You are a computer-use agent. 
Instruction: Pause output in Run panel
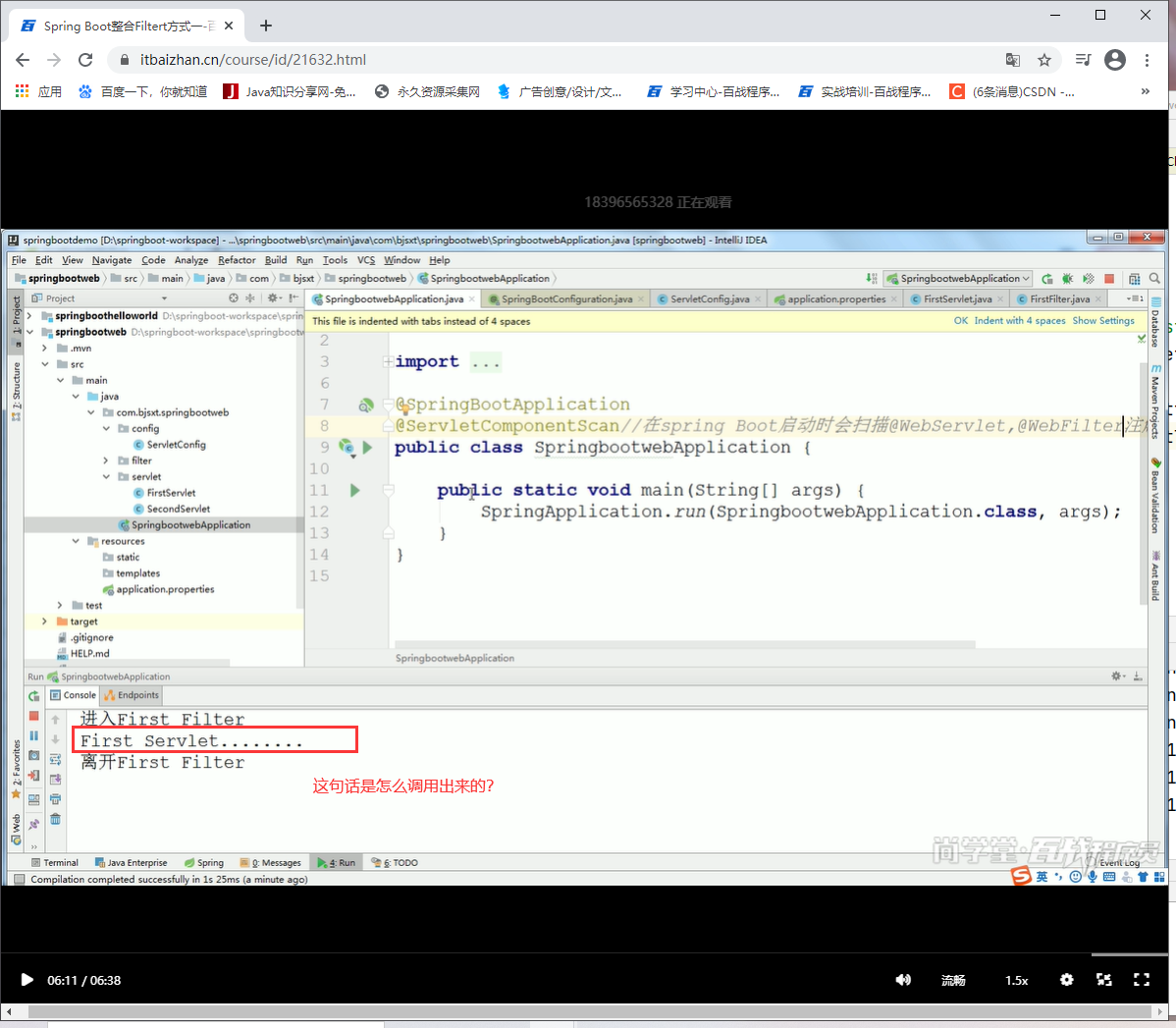[x=33, y=735]
